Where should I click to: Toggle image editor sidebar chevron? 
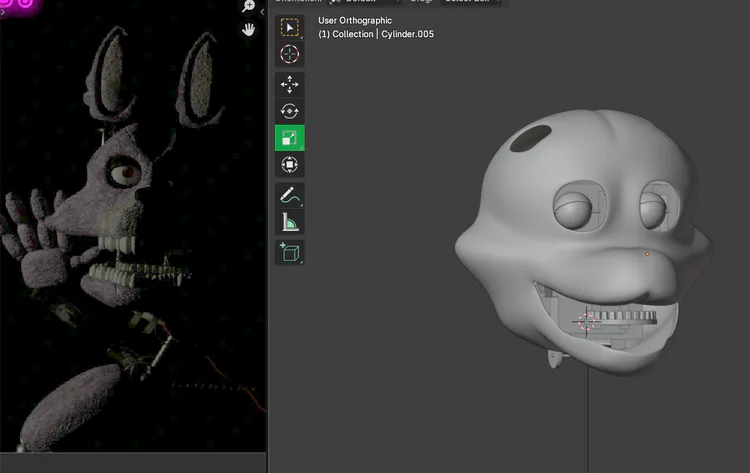coord(262,12)
